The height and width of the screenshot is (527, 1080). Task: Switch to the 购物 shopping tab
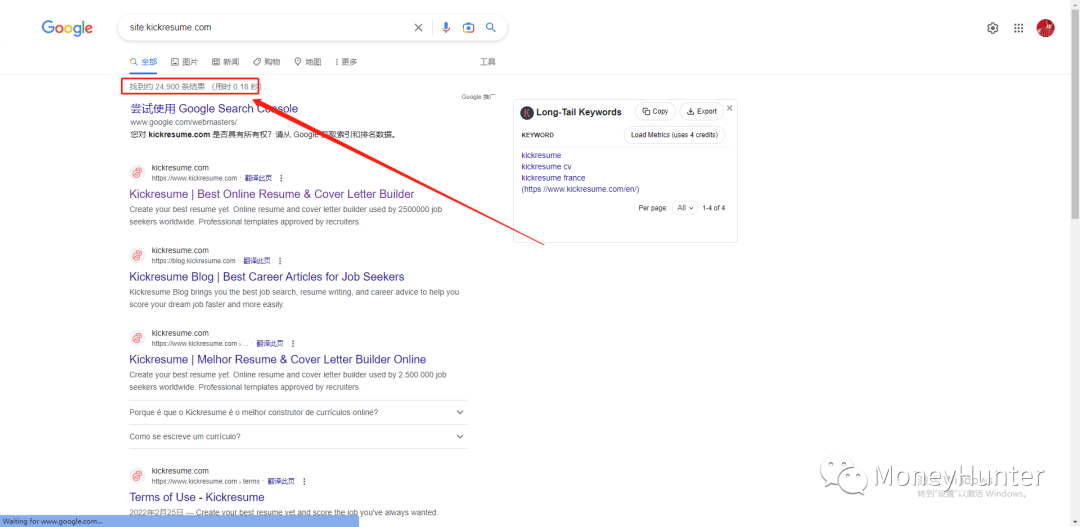267,62
